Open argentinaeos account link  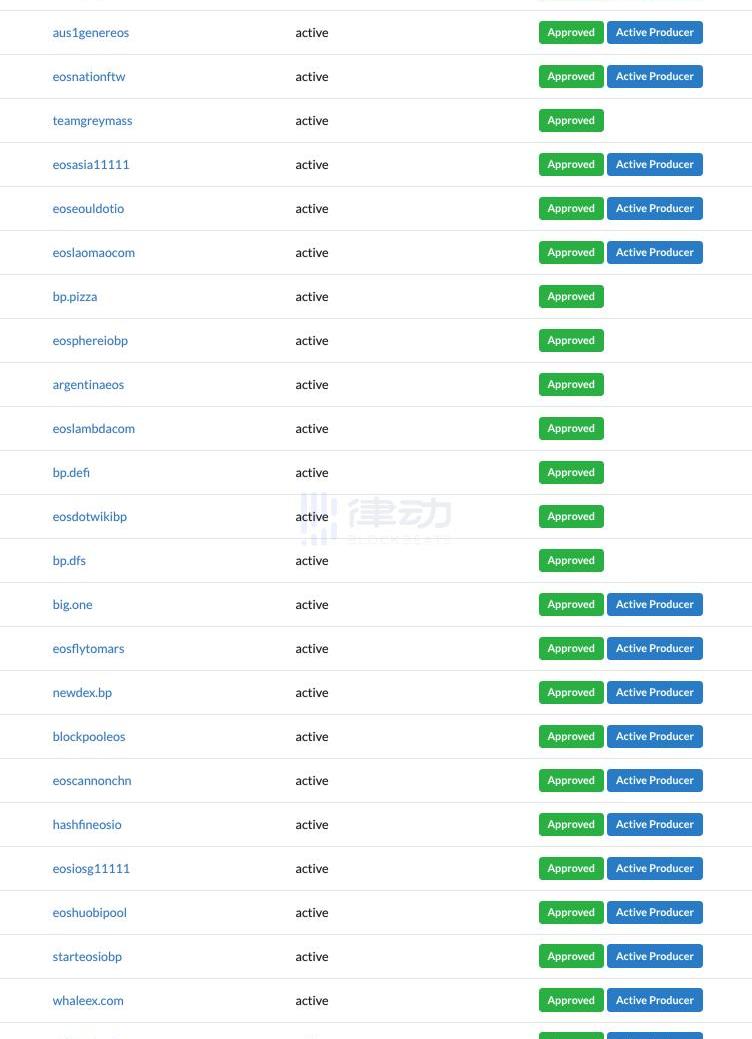[x=88, y=385]
